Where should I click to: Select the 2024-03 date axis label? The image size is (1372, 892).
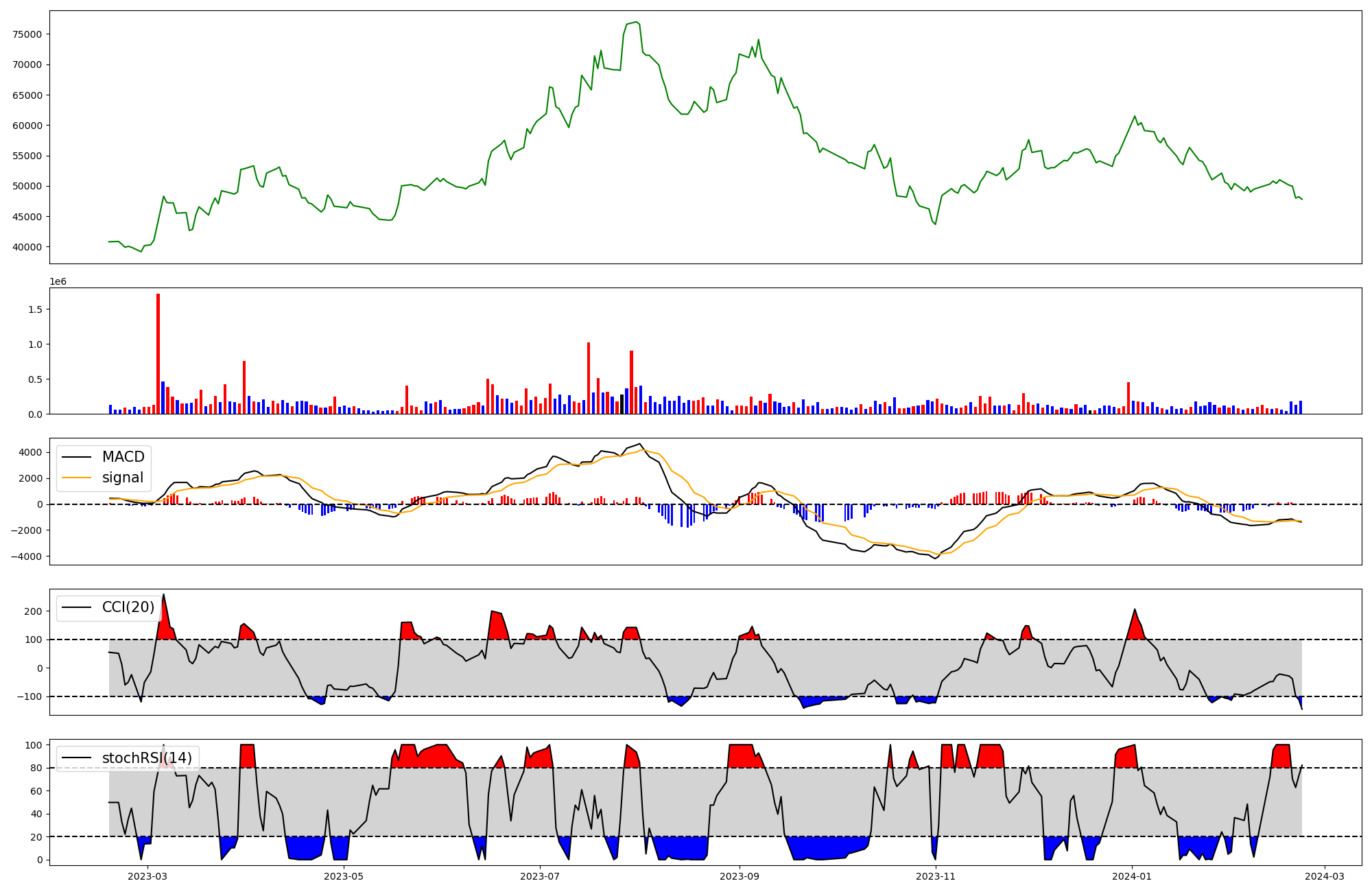(x=1324, y=876)
